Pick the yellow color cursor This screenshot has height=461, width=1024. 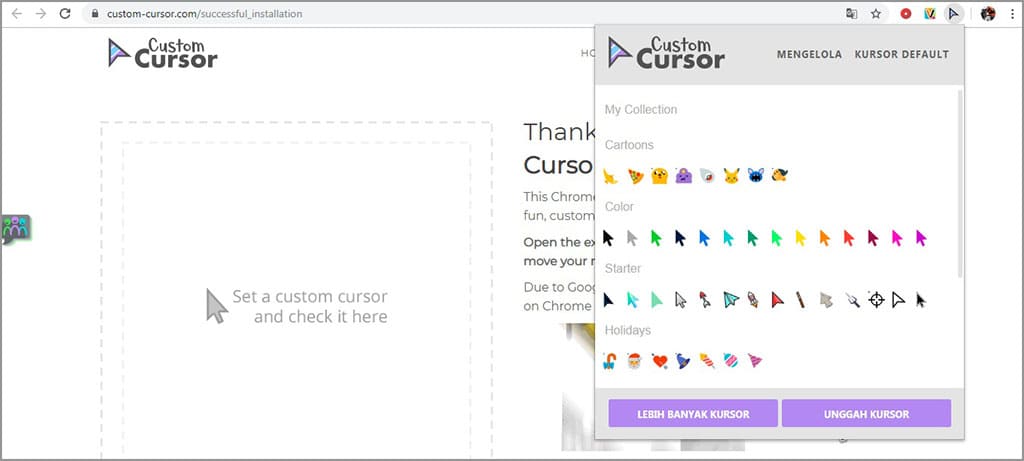(800, 238)
